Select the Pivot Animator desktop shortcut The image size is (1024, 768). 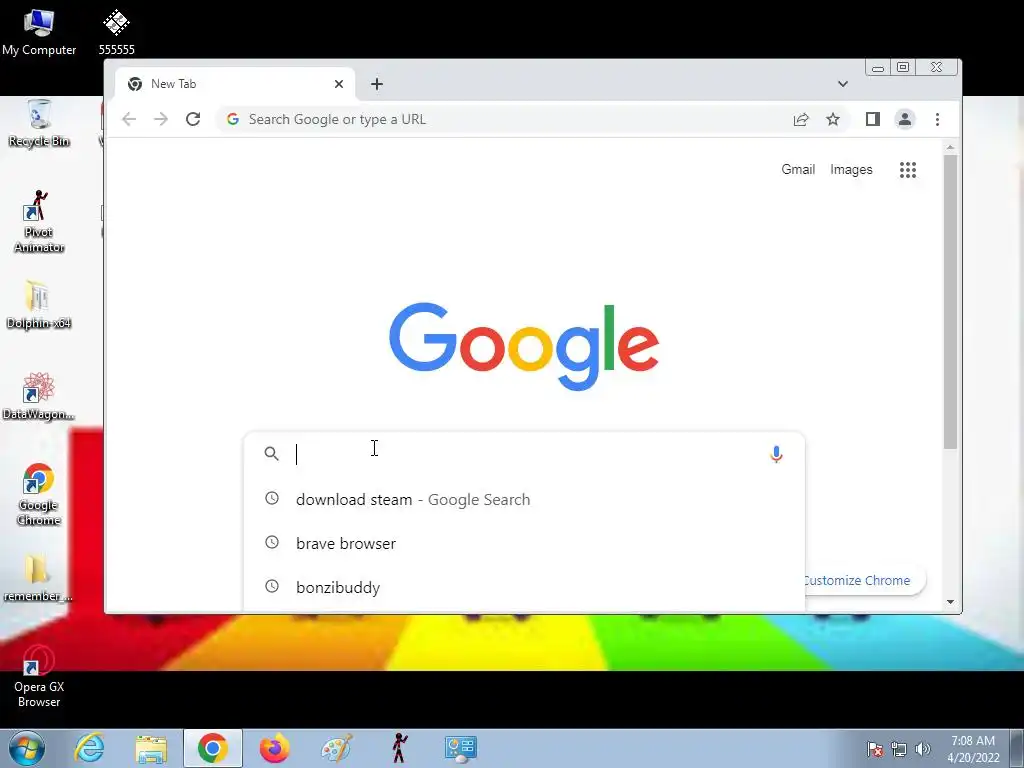pos(39,222)
